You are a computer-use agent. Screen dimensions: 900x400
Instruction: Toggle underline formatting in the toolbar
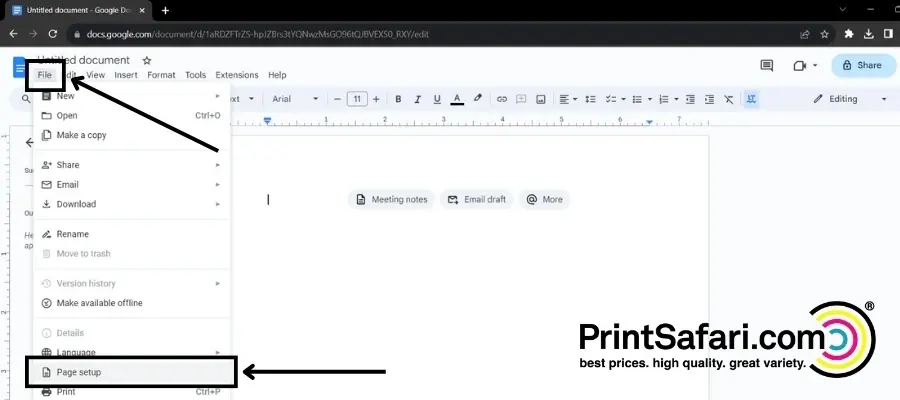[437, 99]
